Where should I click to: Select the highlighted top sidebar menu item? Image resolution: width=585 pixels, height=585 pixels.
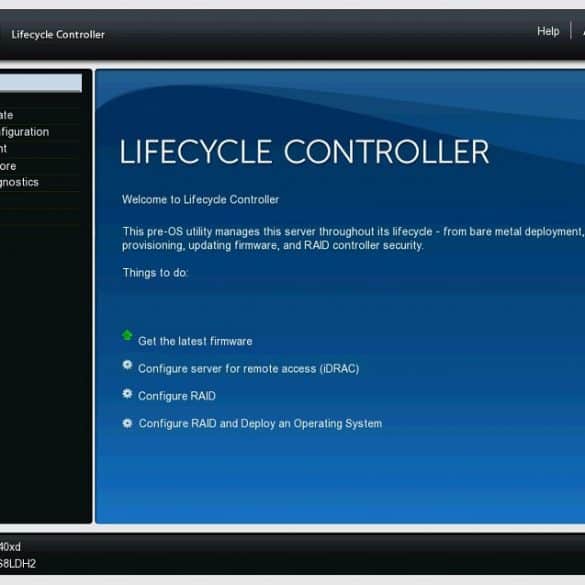41,82
